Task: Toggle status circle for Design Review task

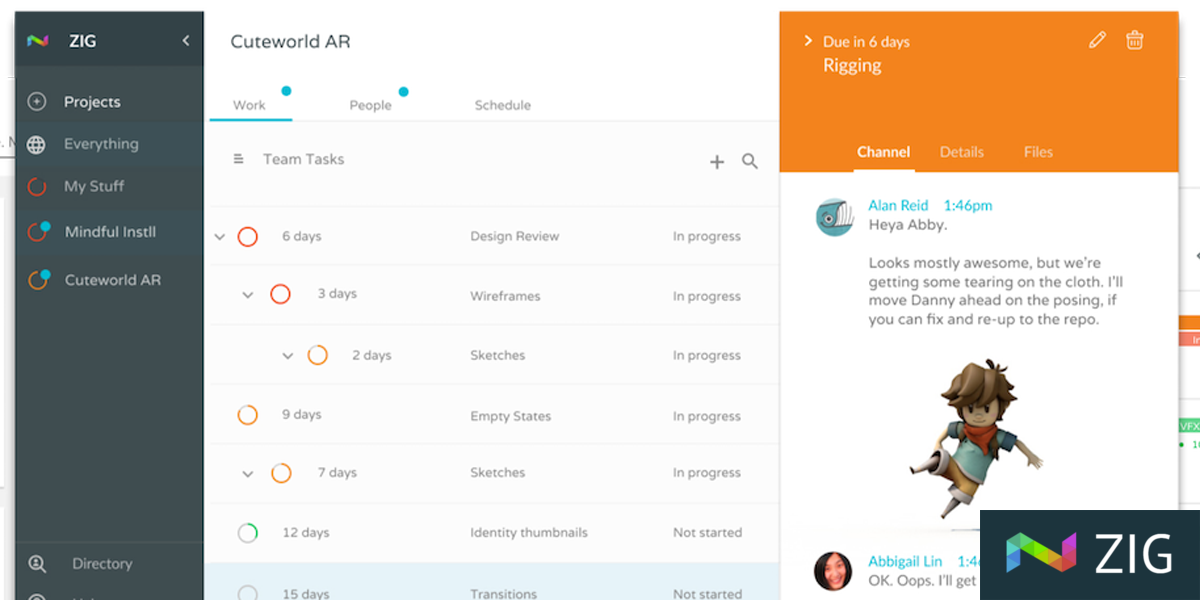Action: tap(248, 237)
